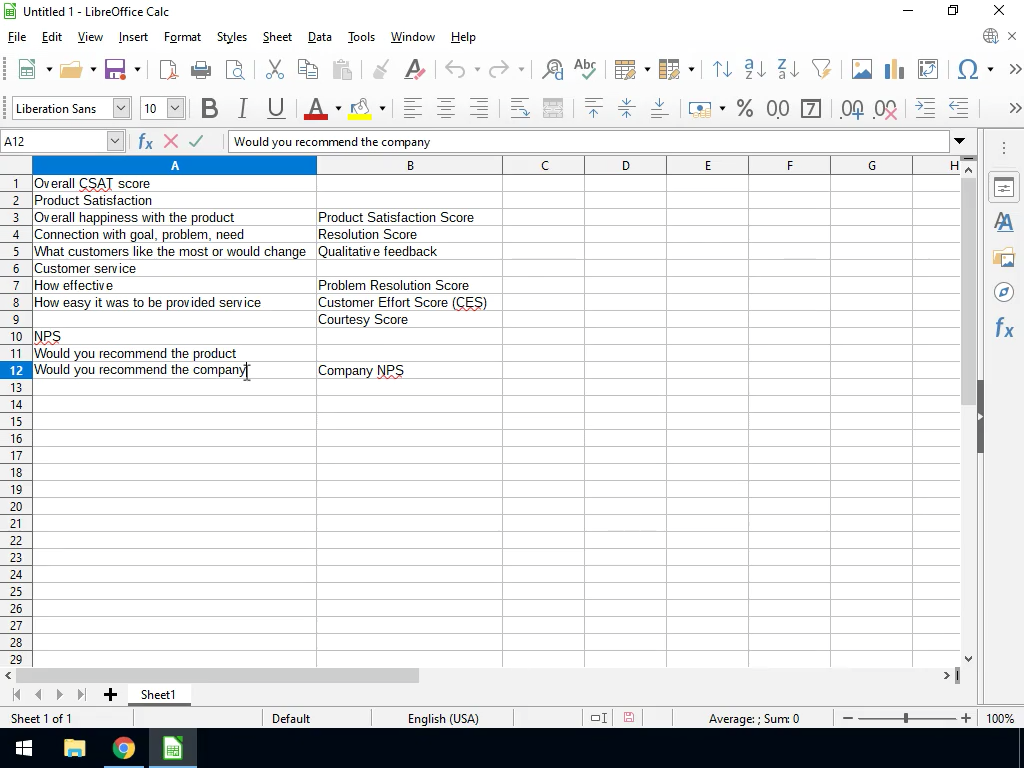The width and height of the screenshot is (1024, 768).
Task: Open Font Color dropdown arrow
Action: coord(338,108)
